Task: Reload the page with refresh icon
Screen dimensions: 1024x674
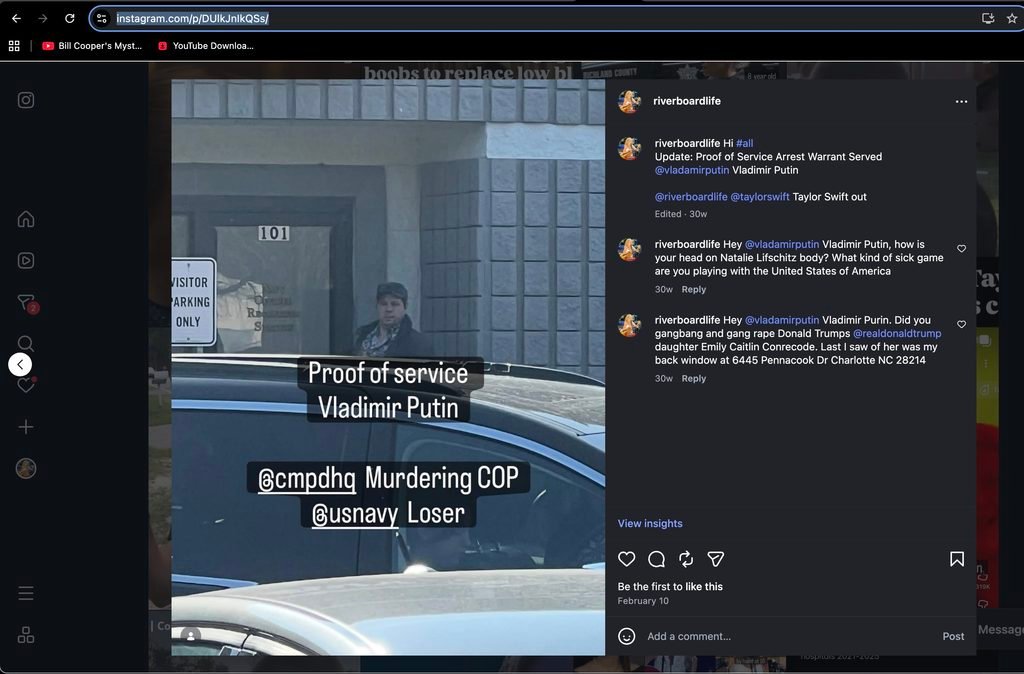Action: tap(70, 18)
